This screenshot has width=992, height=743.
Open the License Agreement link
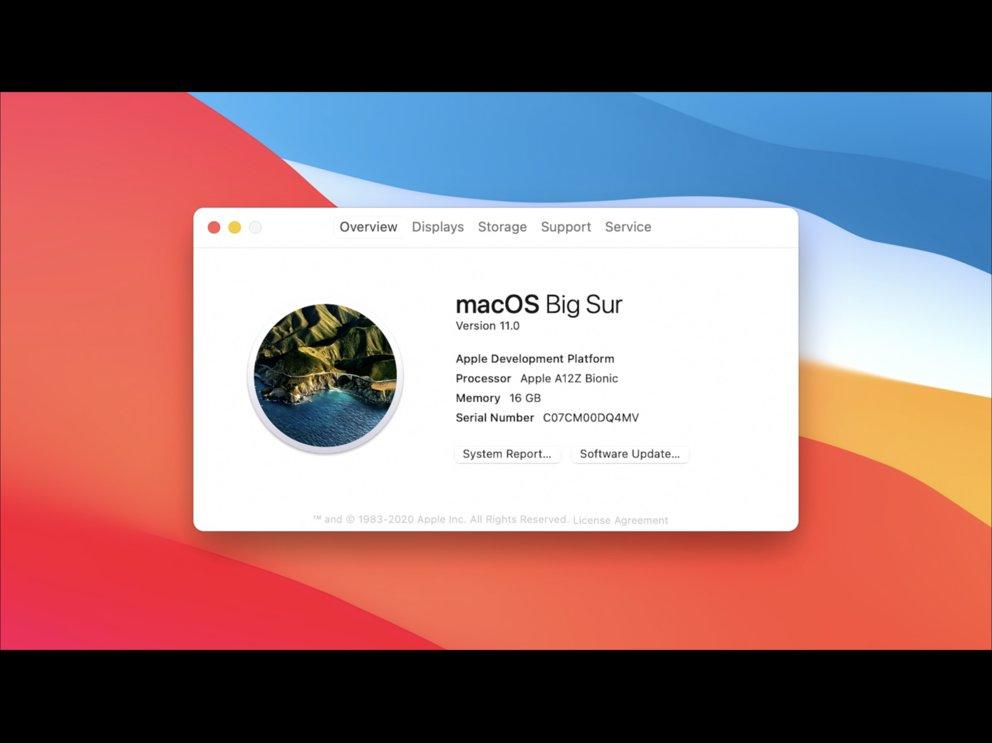[620, 520]
